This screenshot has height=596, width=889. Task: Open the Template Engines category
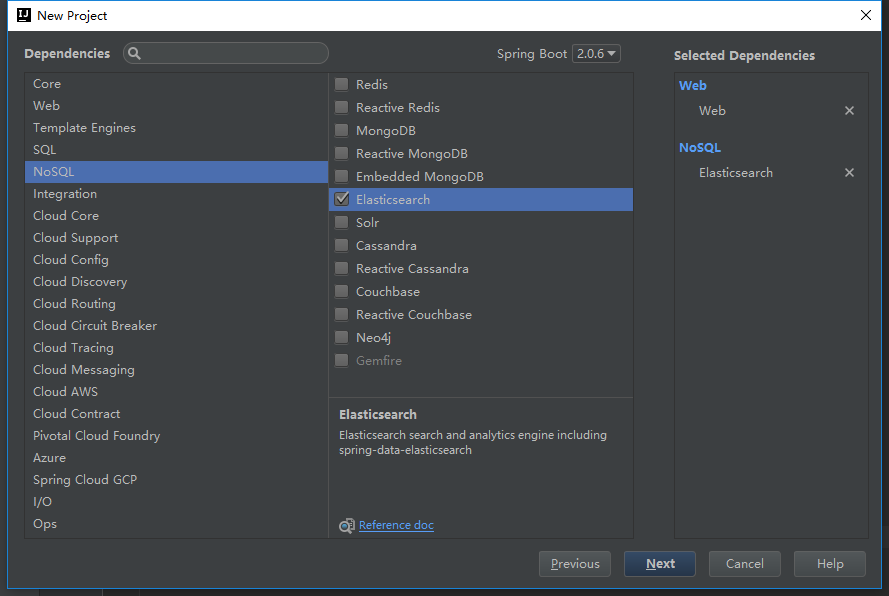click(176, 128)
